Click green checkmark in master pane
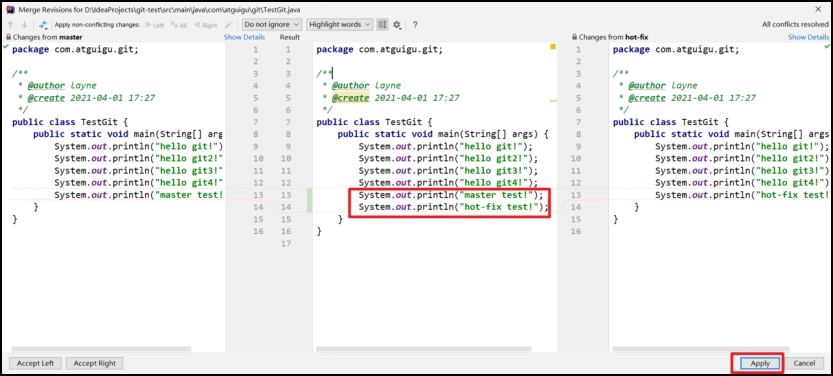Viewport: 833px width, 376px height. click(6, 47)
